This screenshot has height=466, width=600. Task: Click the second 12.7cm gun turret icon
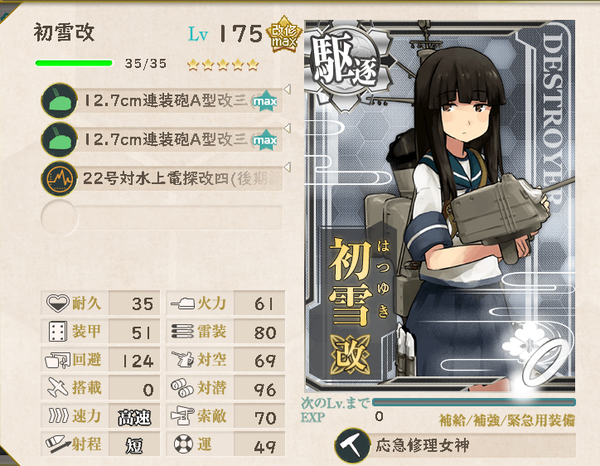click(59, 140)
